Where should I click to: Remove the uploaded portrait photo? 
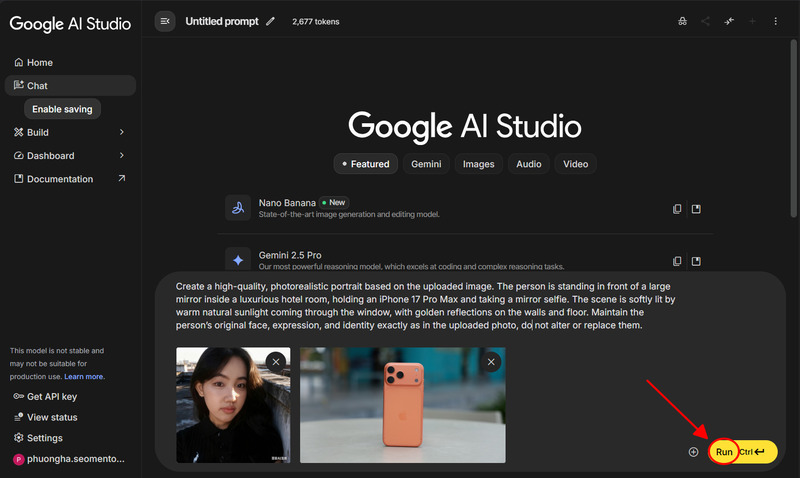point(276,361)
